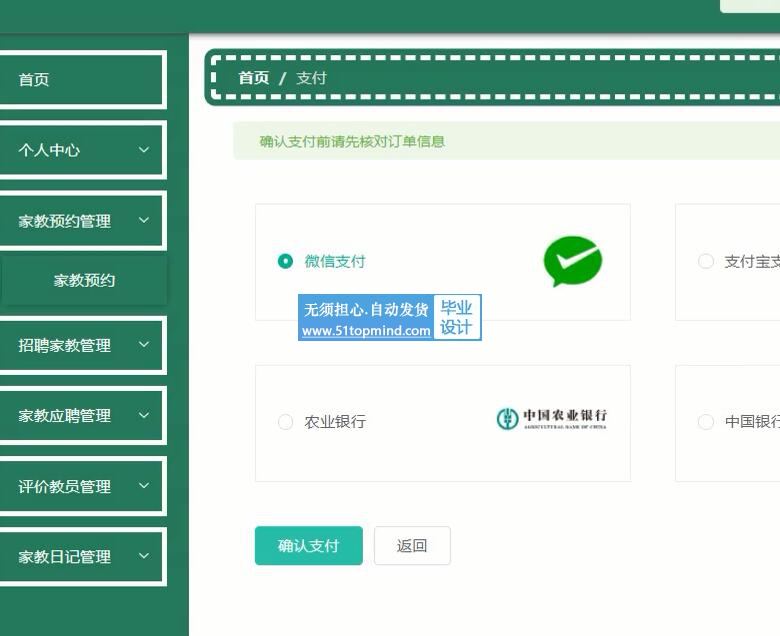Select the 微信支付 radio button
This screenshot has height=636, width=780.
[285, 261]
